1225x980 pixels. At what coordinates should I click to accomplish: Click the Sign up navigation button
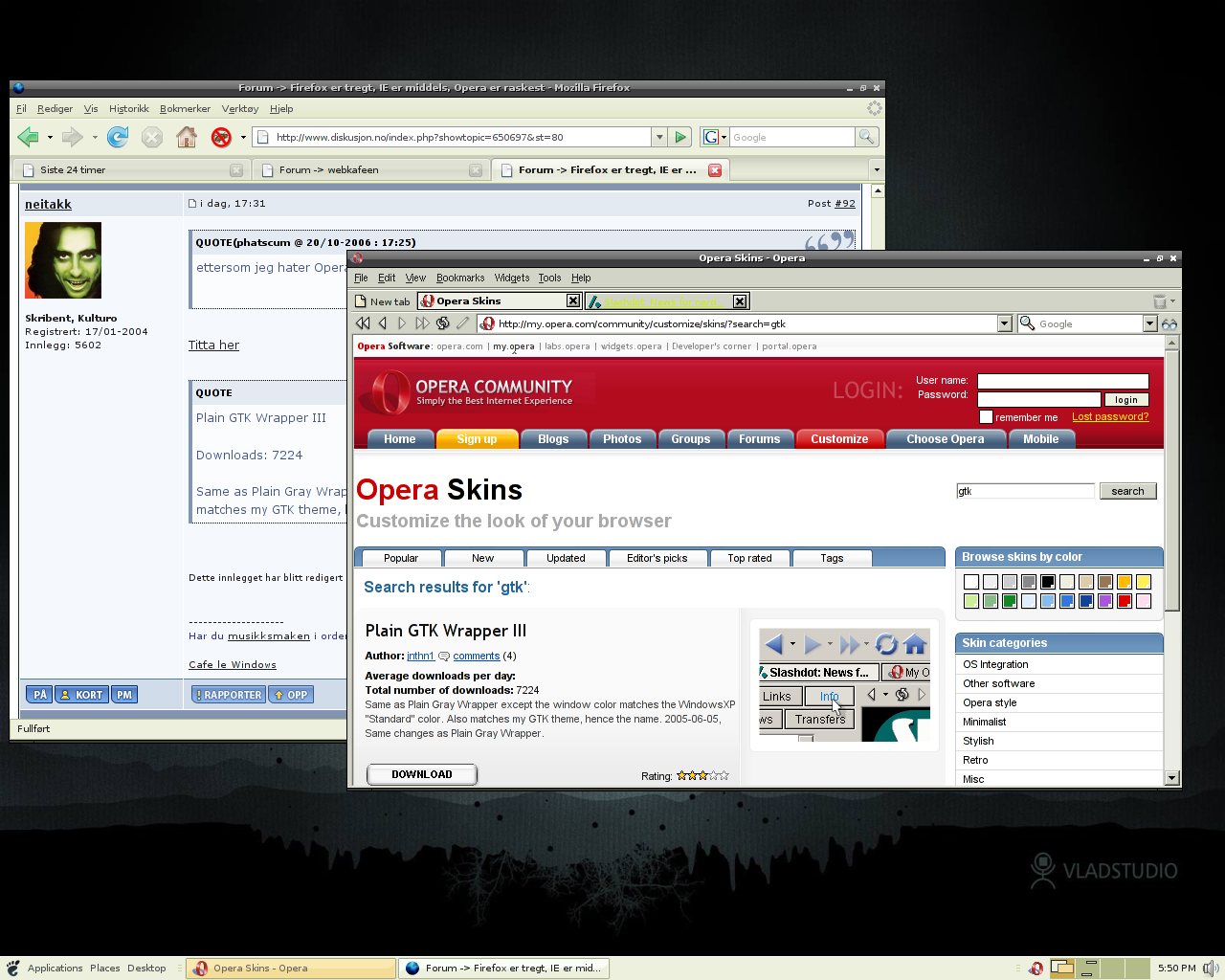(477, 439)
